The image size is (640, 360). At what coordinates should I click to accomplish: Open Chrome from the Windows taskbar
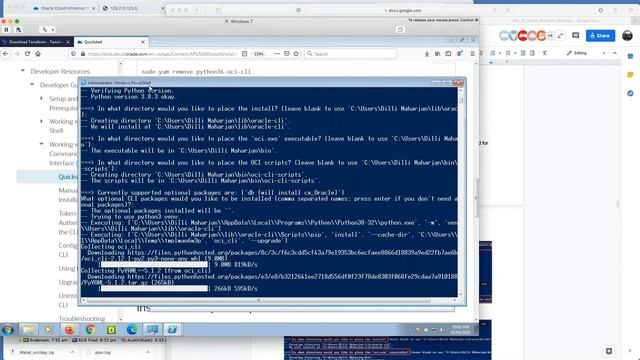click(90, 329)
